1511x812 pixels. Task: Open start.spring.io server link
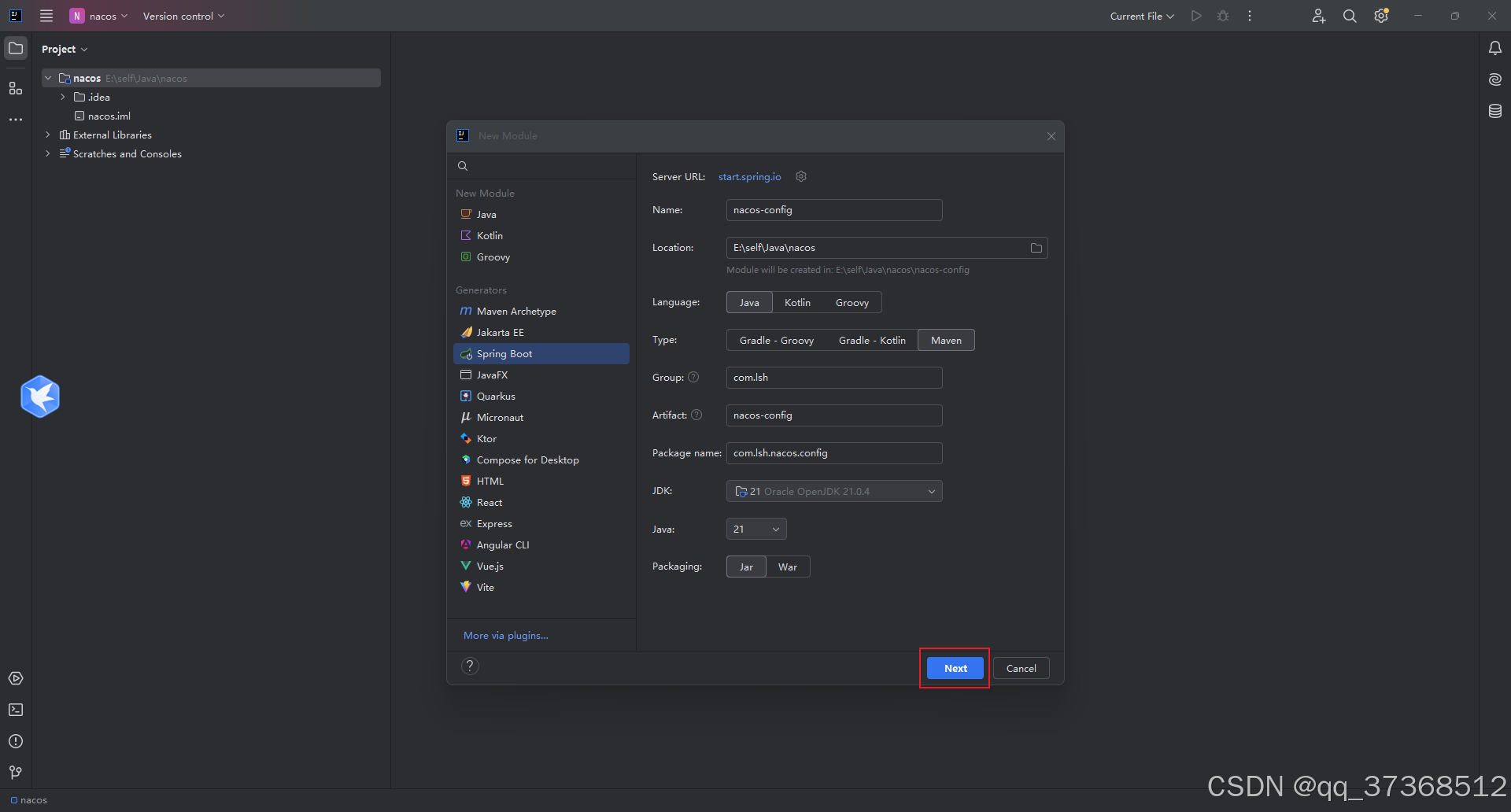point(749,177)
